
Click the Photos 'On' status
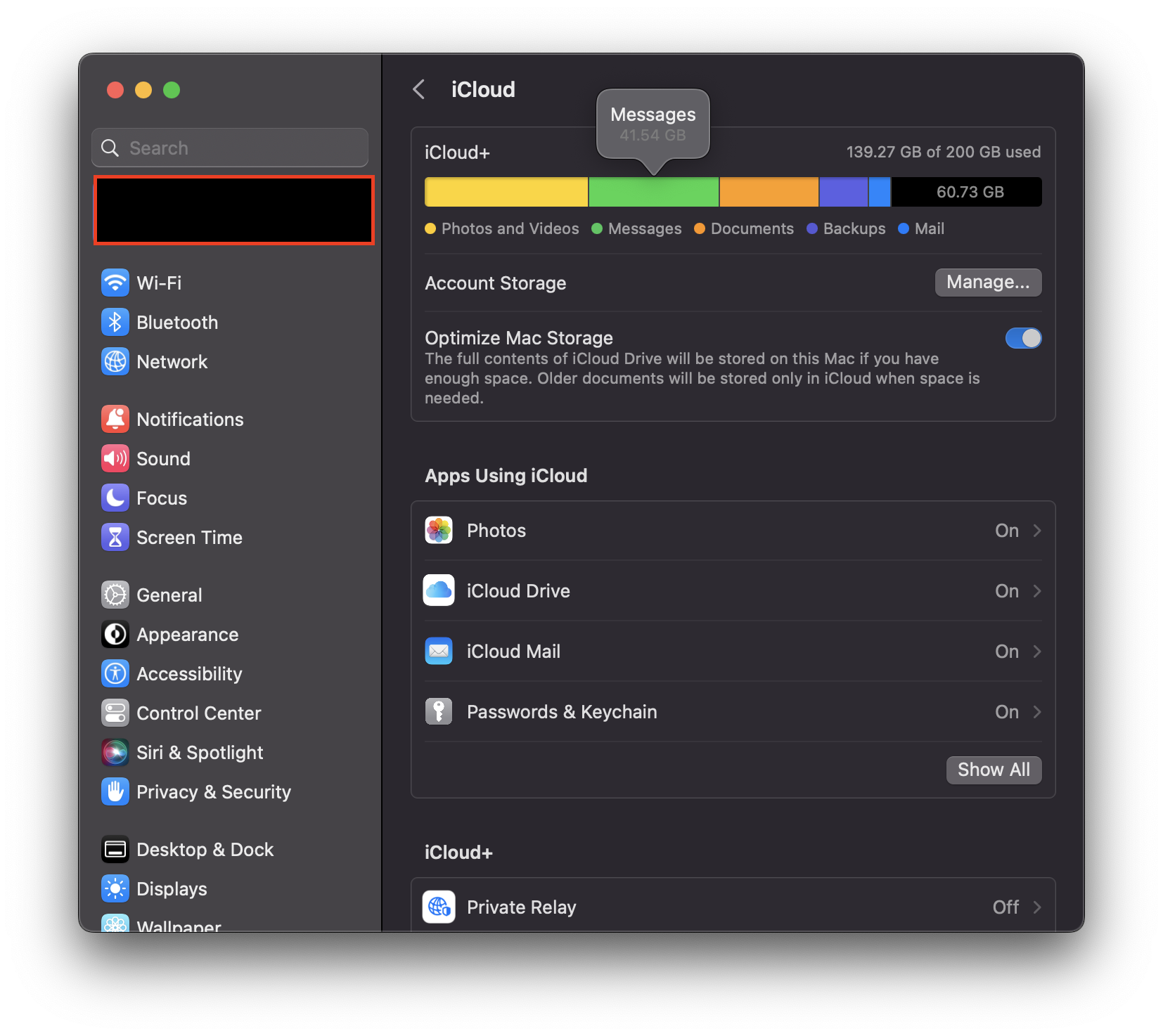[x=1007, y=531]
